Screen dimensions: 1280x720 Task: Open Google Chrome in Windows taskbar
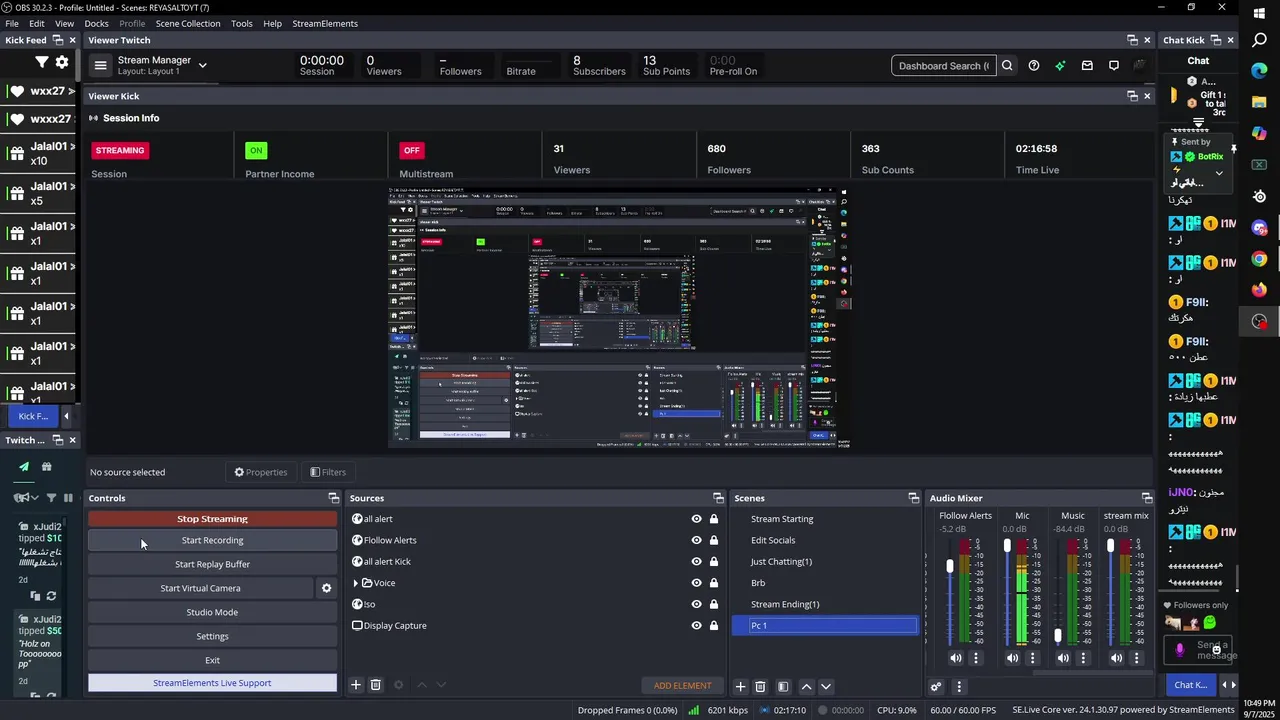(x=1260, y=259)
